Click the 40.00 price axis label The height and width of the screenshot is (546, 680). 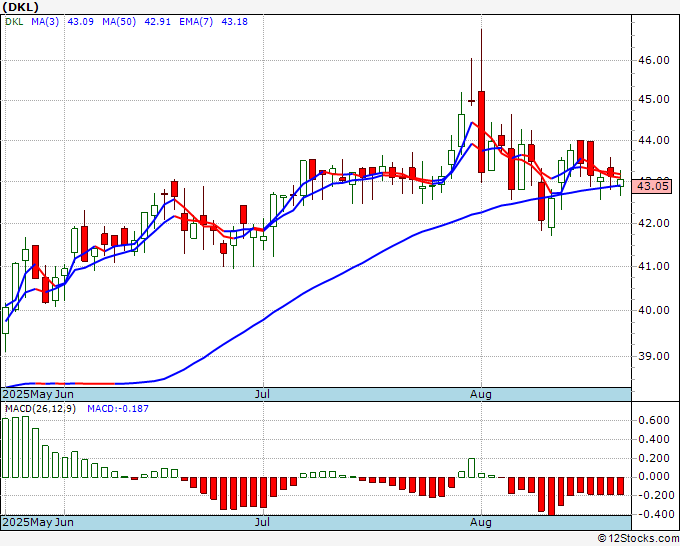654,311
